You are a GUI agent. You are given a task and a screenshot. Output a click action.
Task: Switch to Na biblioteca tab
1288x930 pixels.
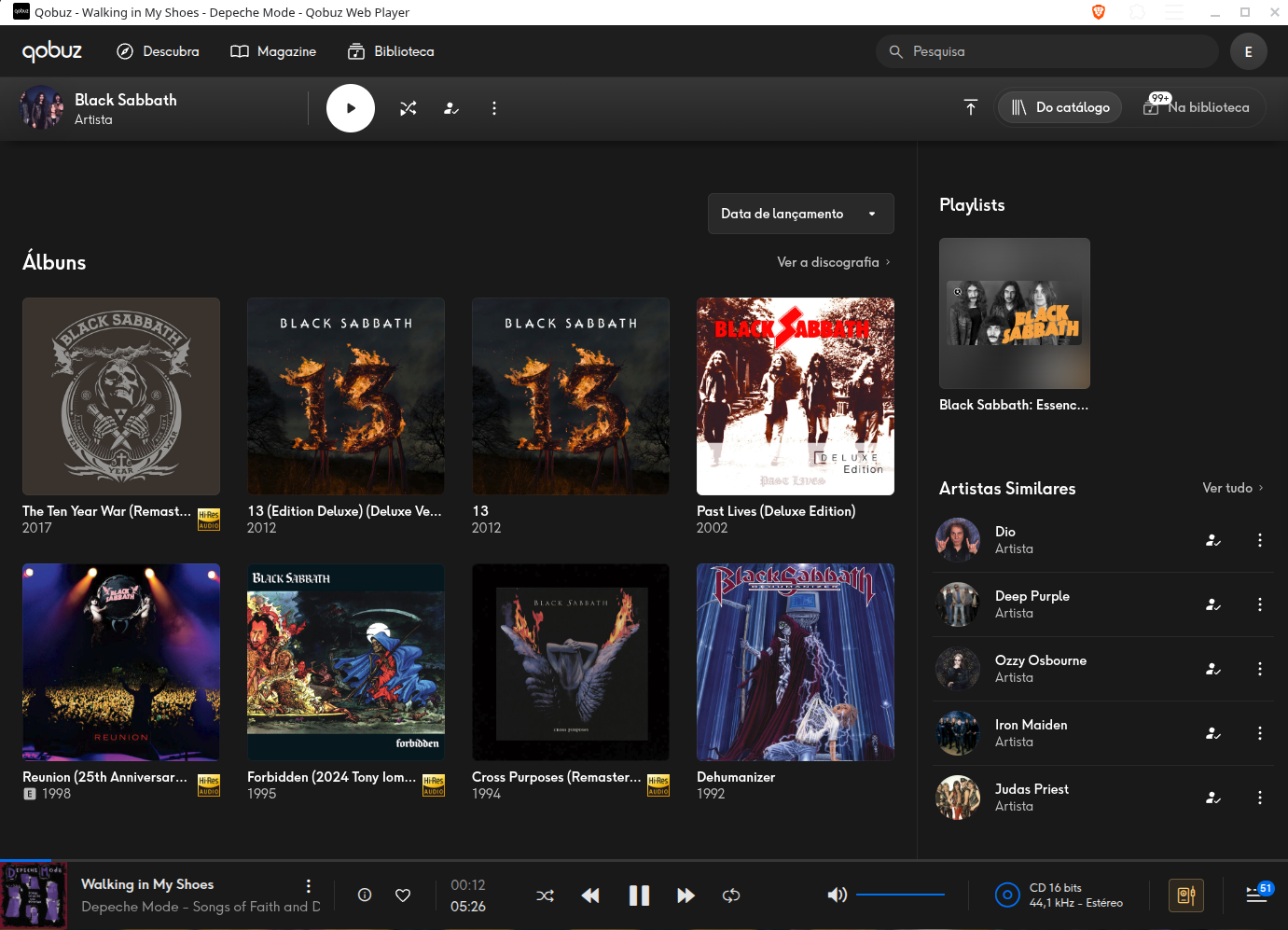[x=1197, y=107]
